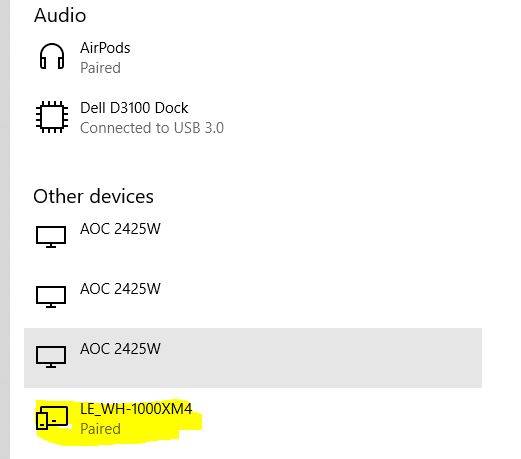Viewport: 521px width, 459px height.
Task: Click the Audio section heading
Action: click(x=60, y=15)
